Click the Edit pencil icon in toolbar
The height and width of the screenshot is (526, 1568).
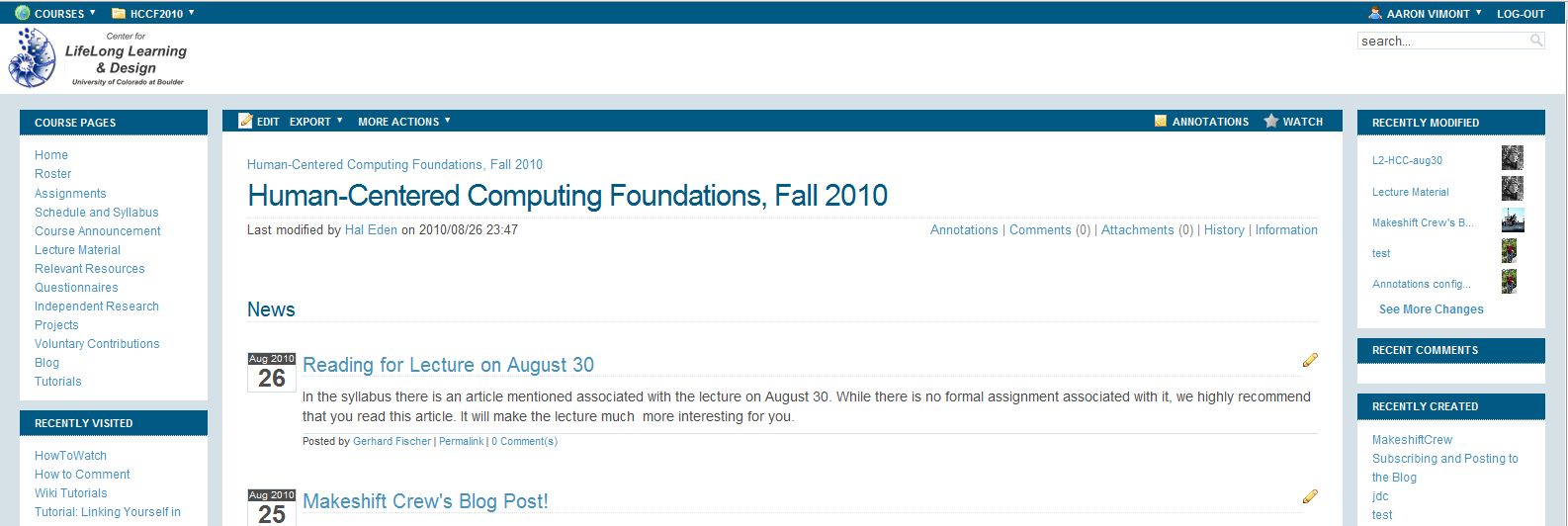point(245,121)
